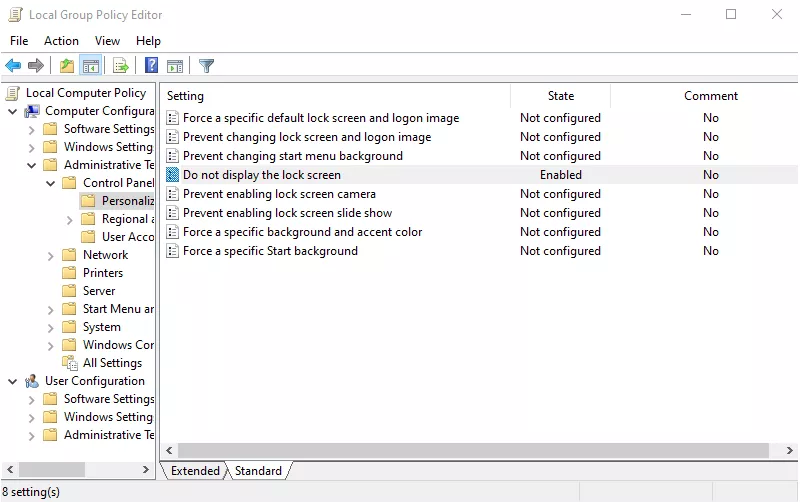This screenshot has height=502, width=800.
Task: Collapse the Control Panel node
Action: coord(51,183)
